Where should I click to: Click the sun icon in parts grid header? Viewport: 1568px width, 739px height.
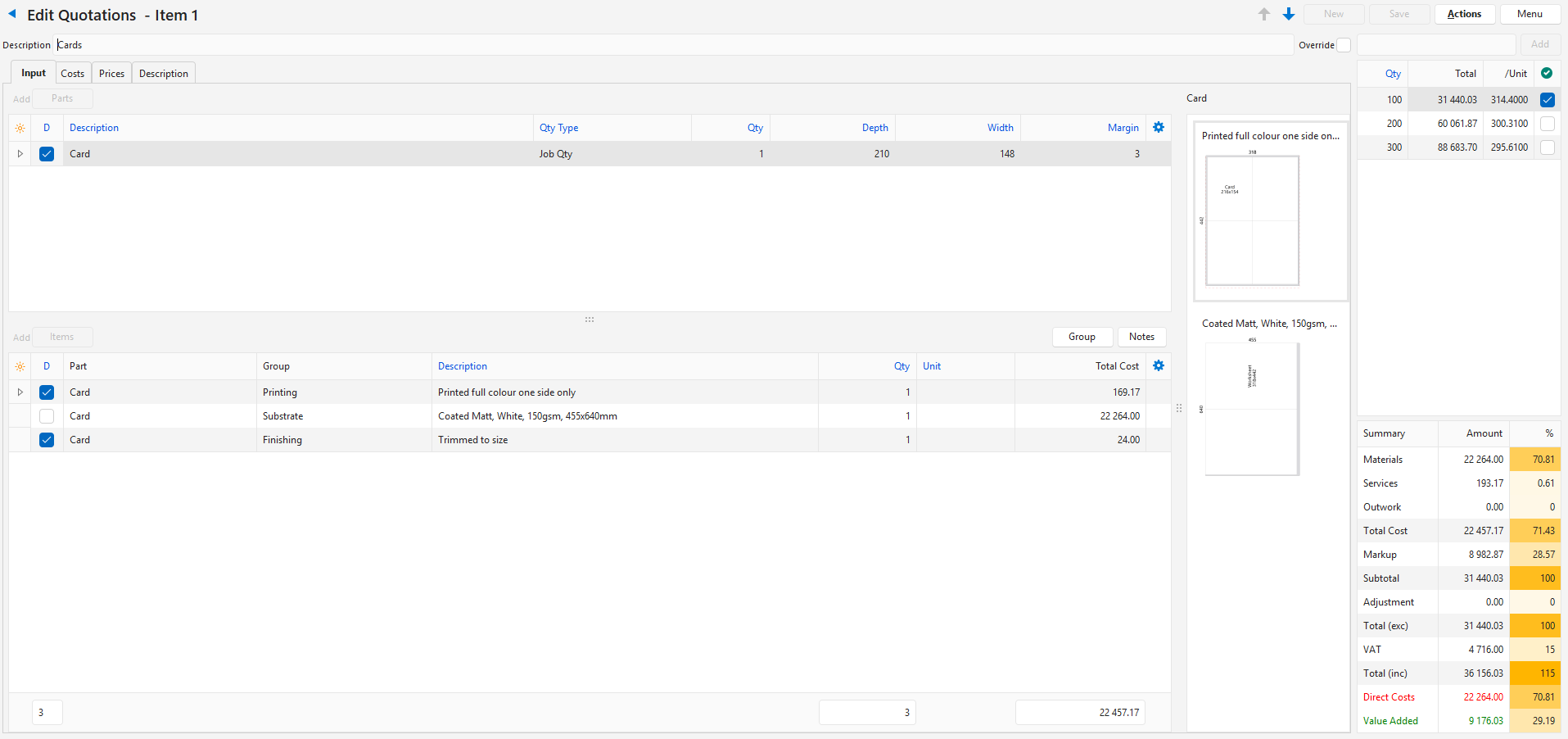(20, 129)
